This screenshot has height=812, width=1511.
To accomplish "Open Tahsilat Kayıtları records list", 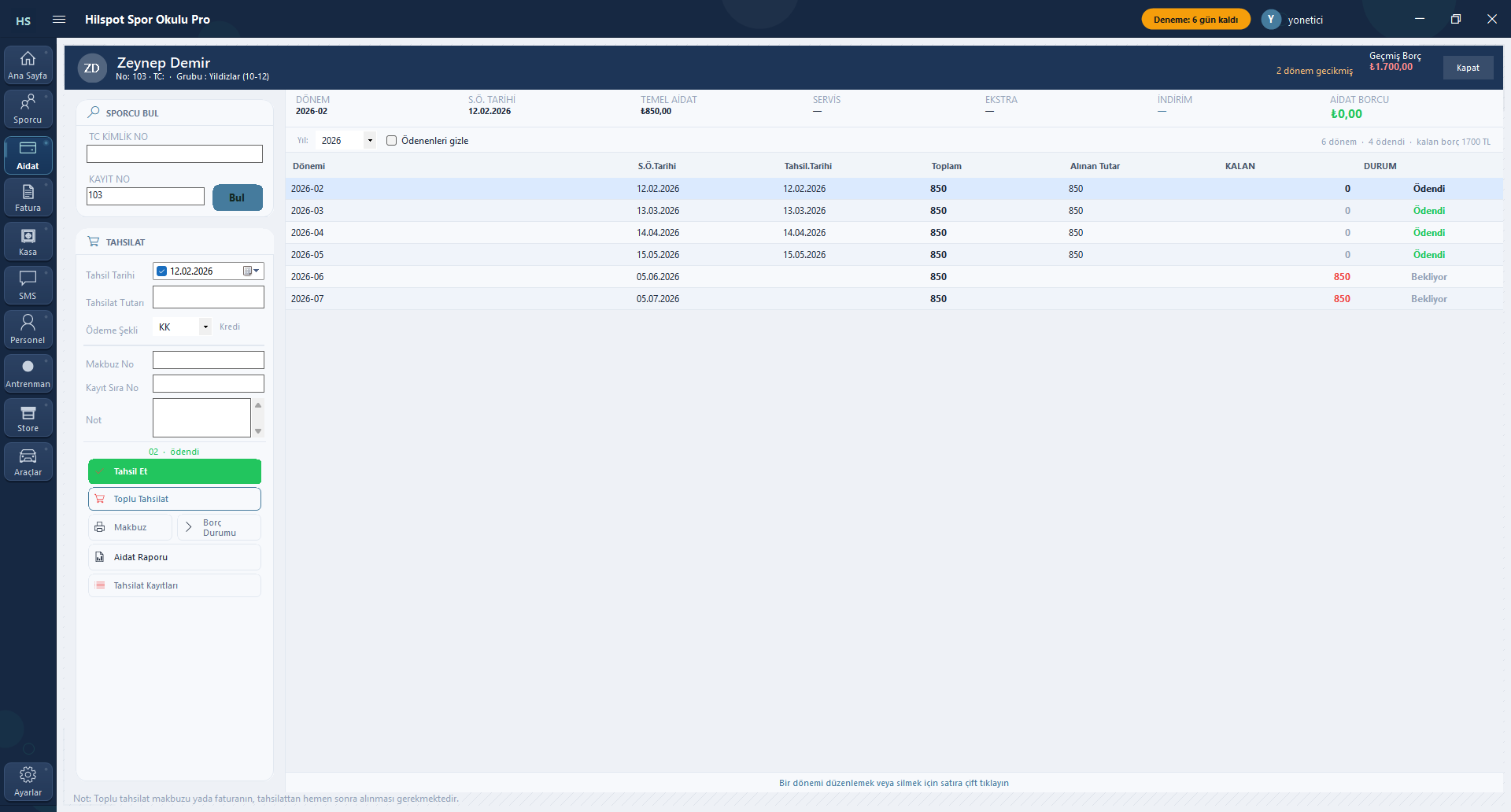I will click(175, 585).
